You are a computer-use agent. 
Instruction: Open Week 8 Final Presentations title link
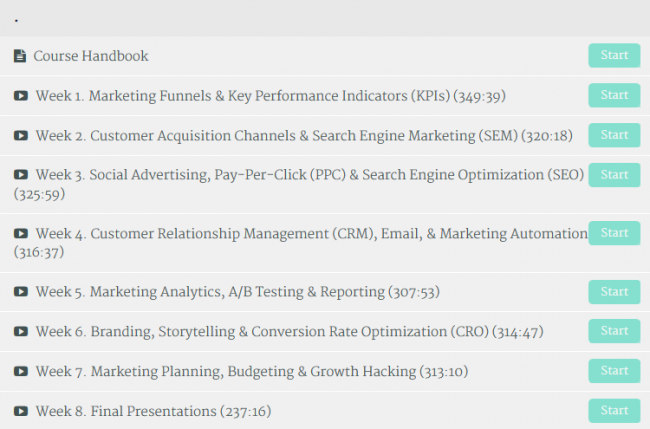(153, 411)
